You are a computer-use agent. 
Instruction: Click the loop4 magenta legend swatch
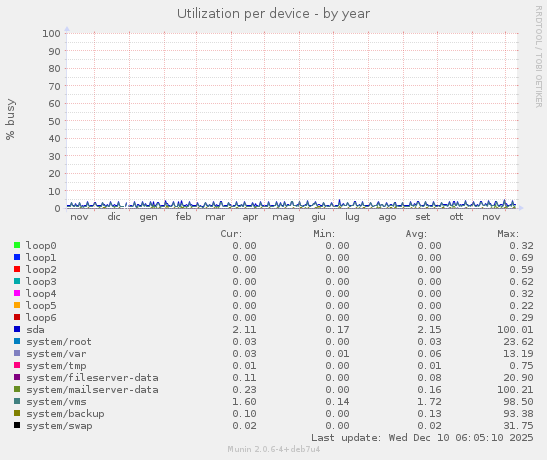(17, 293)
